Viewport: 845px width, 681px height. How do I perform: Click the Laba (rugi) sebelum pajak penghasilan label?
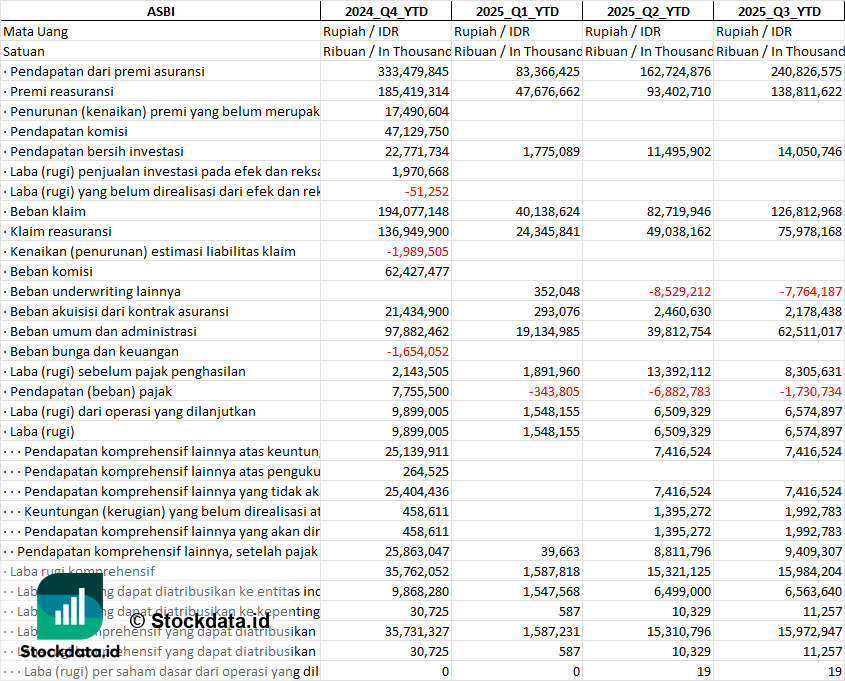(128, 371)
